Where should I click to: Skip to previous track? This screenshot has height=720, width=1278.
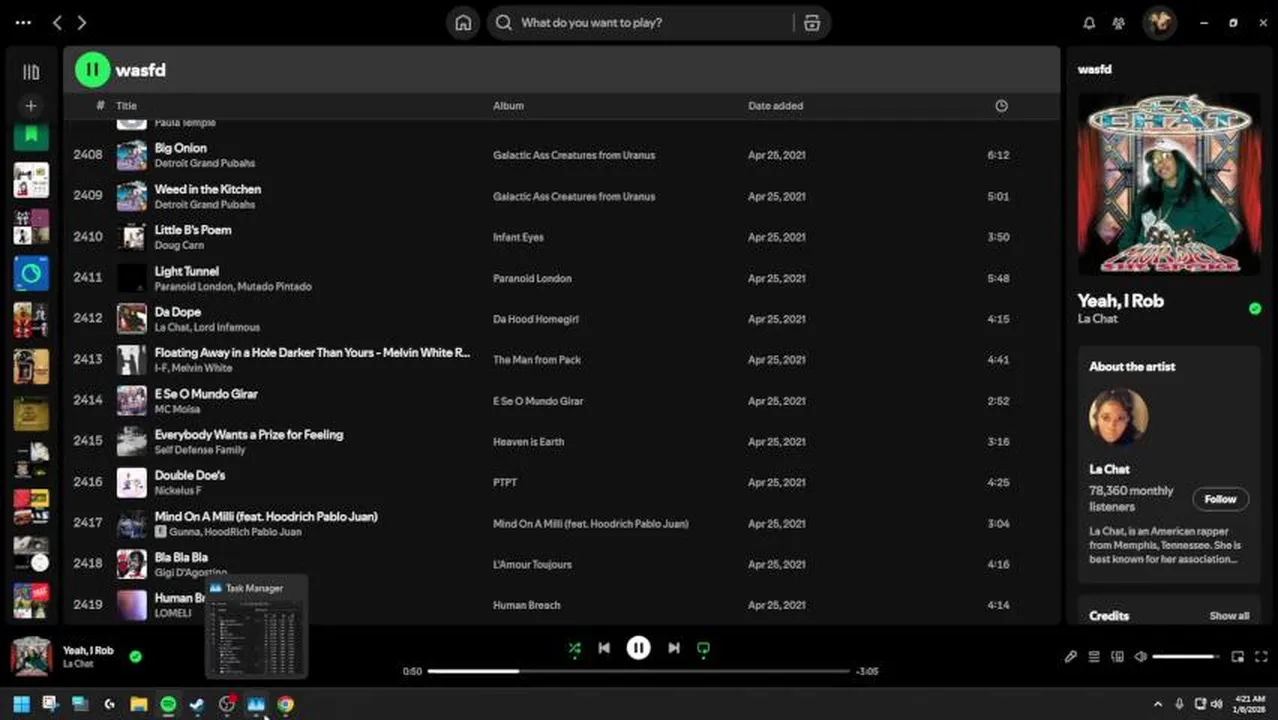604,648
